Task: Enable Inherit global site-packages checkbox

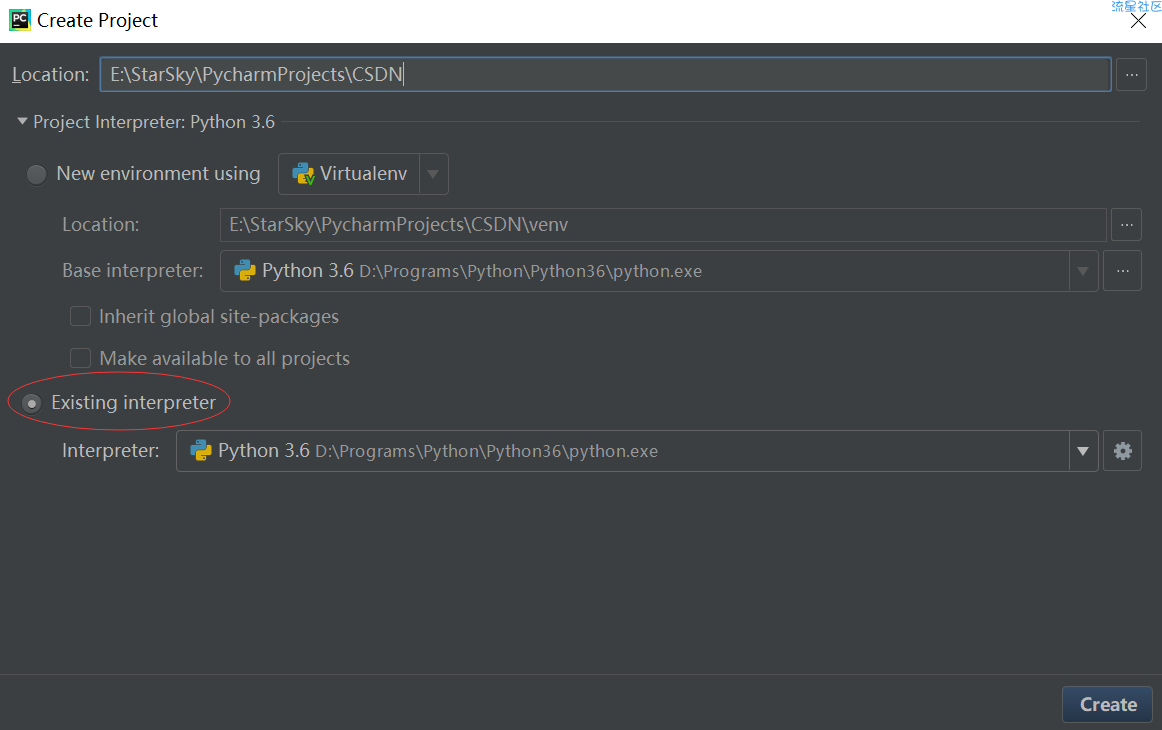Action: pos(80,316)
